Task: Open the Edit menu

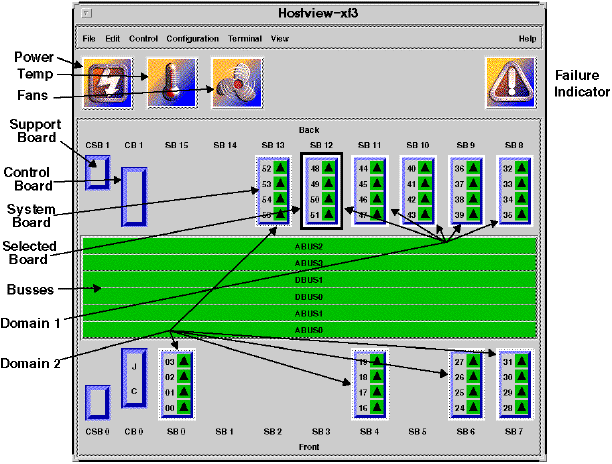Action: 111,38
